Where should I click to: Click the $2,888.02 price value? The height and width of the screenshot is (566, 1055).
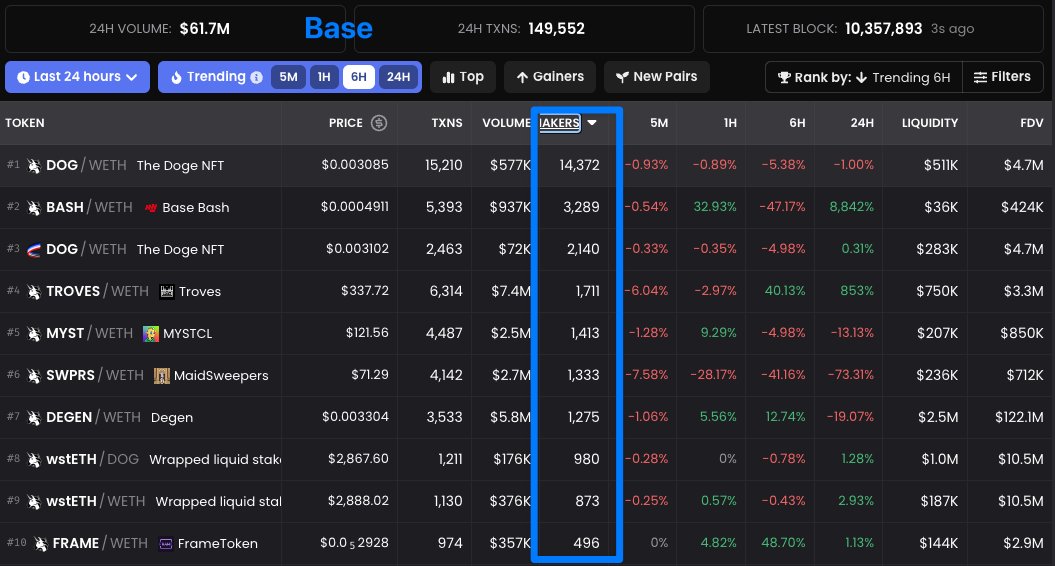coord(358,501)
